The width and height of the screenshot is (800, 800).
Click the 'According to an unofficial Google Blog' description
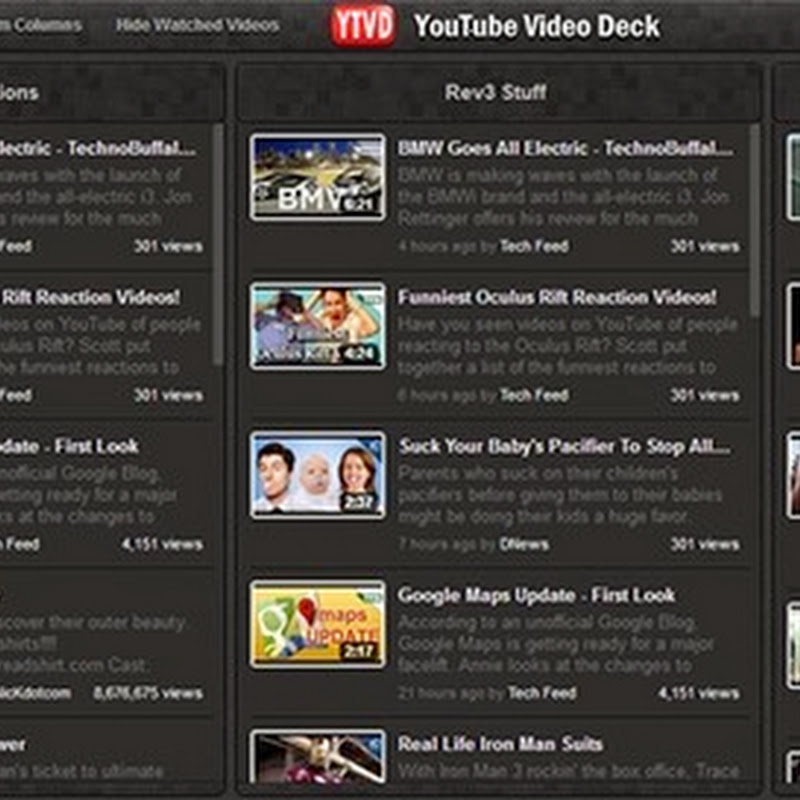point(555,644)
